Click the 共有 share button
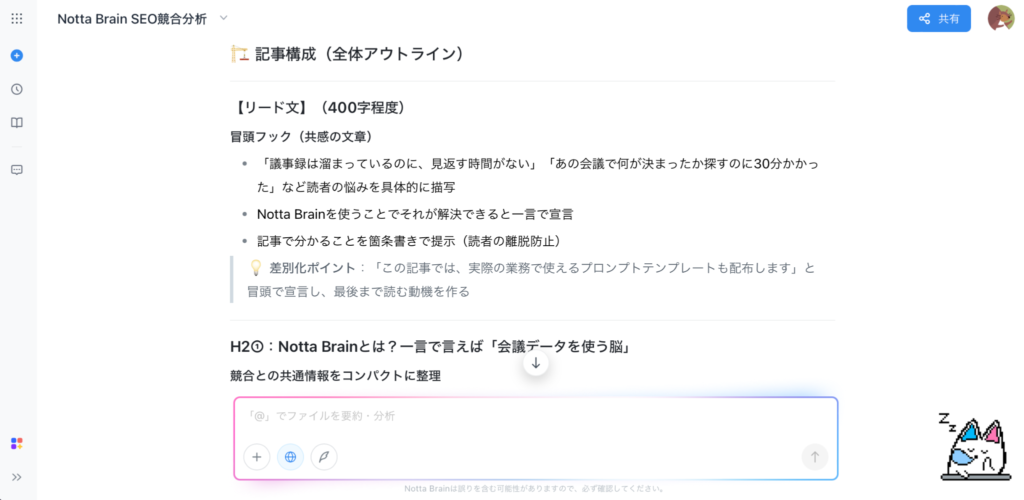The height and width of the screenshot is (500, 1024). (938, 19)
